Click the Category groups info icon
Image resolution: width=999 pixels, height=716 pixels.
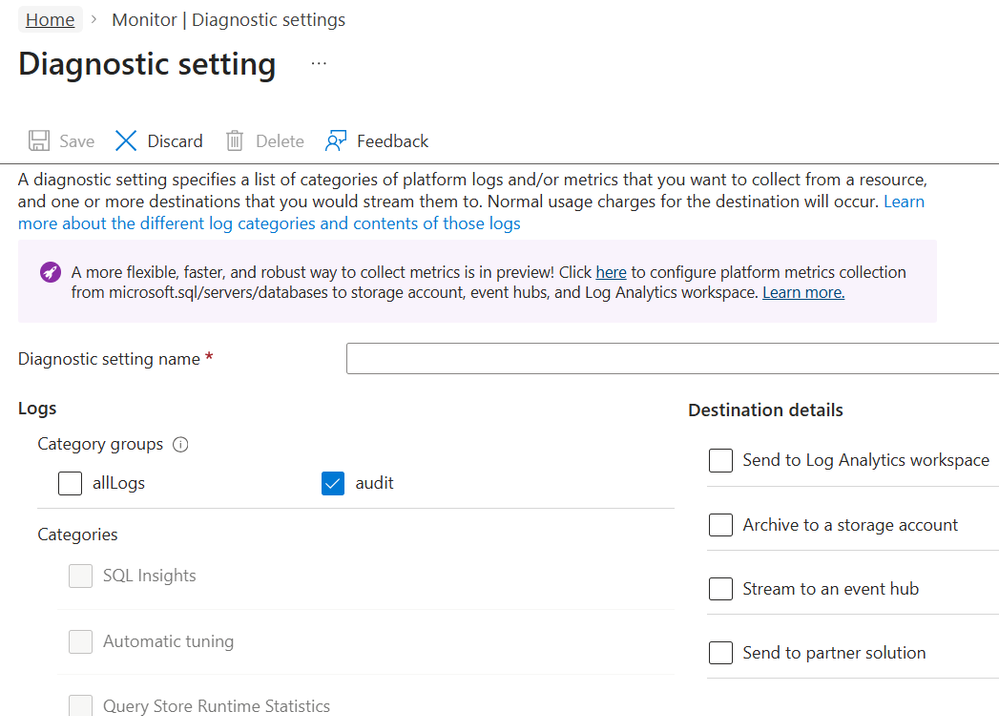(x=181, y=445)
